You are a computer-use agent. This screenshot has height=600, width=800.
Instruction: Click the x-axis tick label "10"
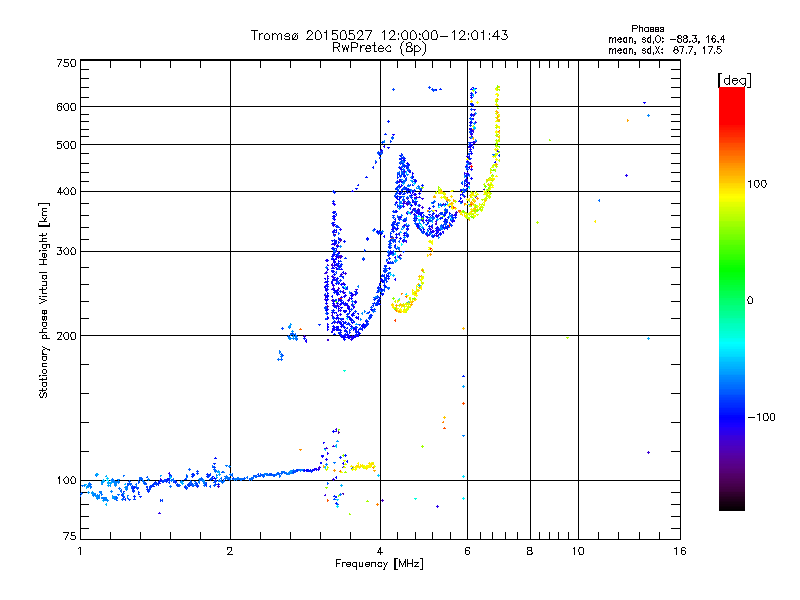578,551
